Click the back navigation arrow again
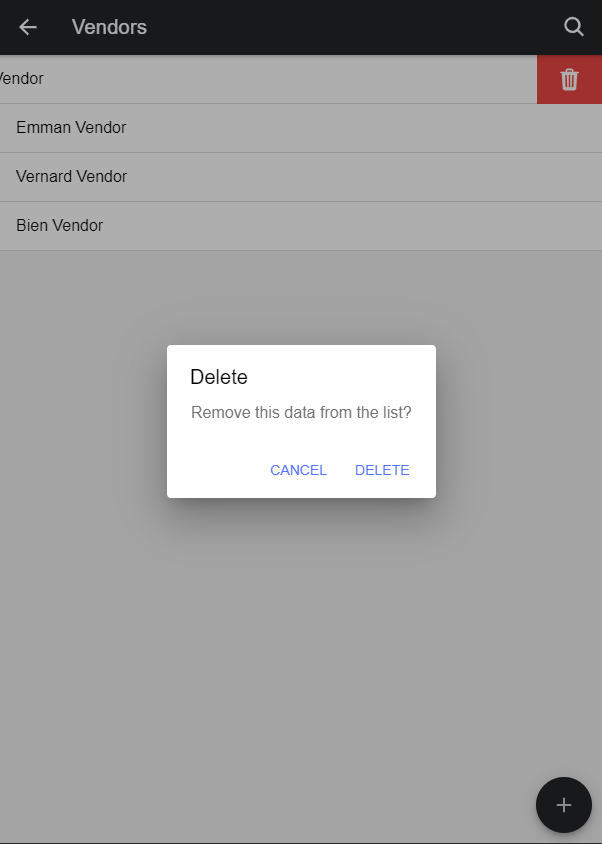 [x=25, y=27]
